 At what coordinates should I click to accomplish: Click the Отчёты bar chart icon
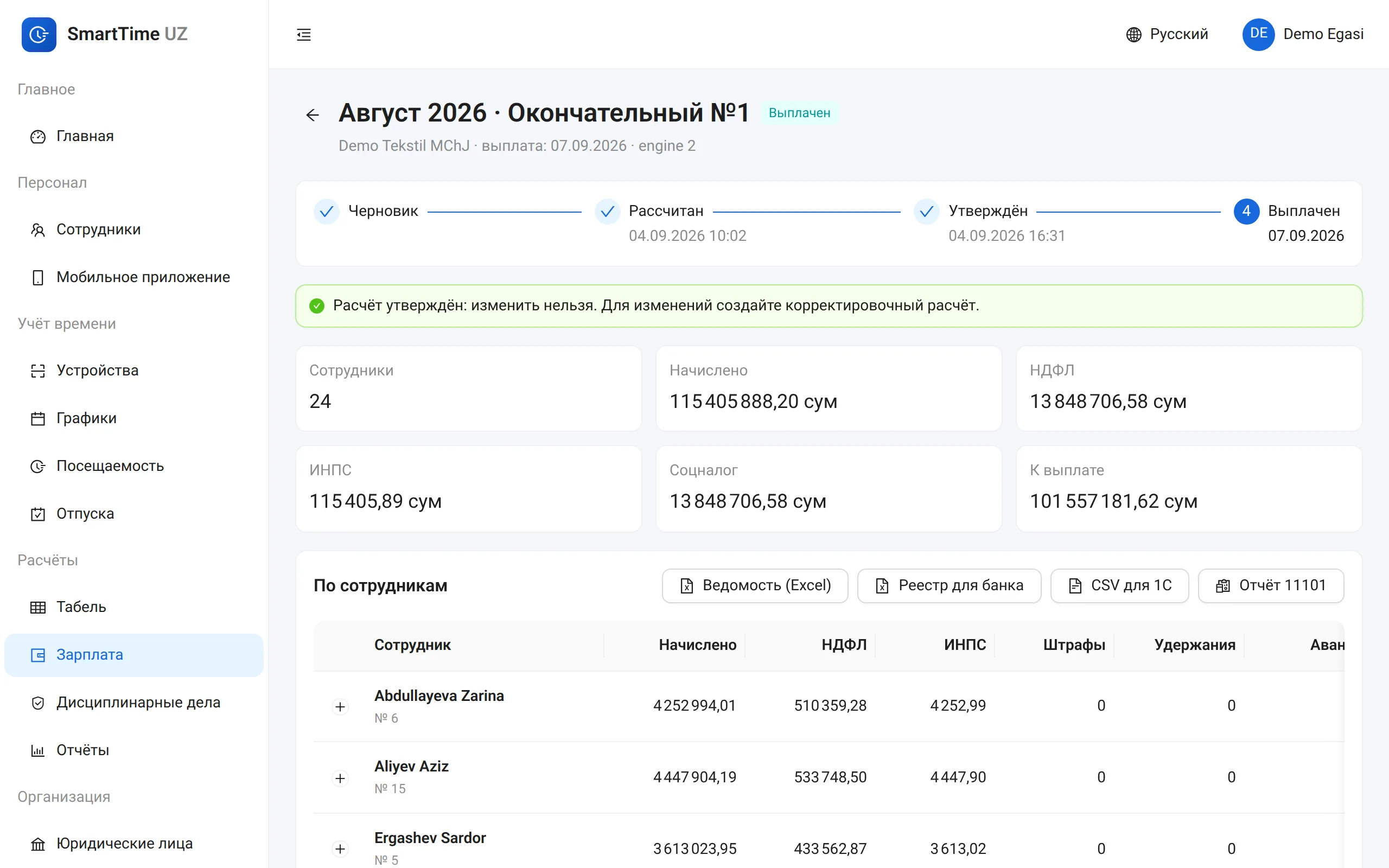38,750
